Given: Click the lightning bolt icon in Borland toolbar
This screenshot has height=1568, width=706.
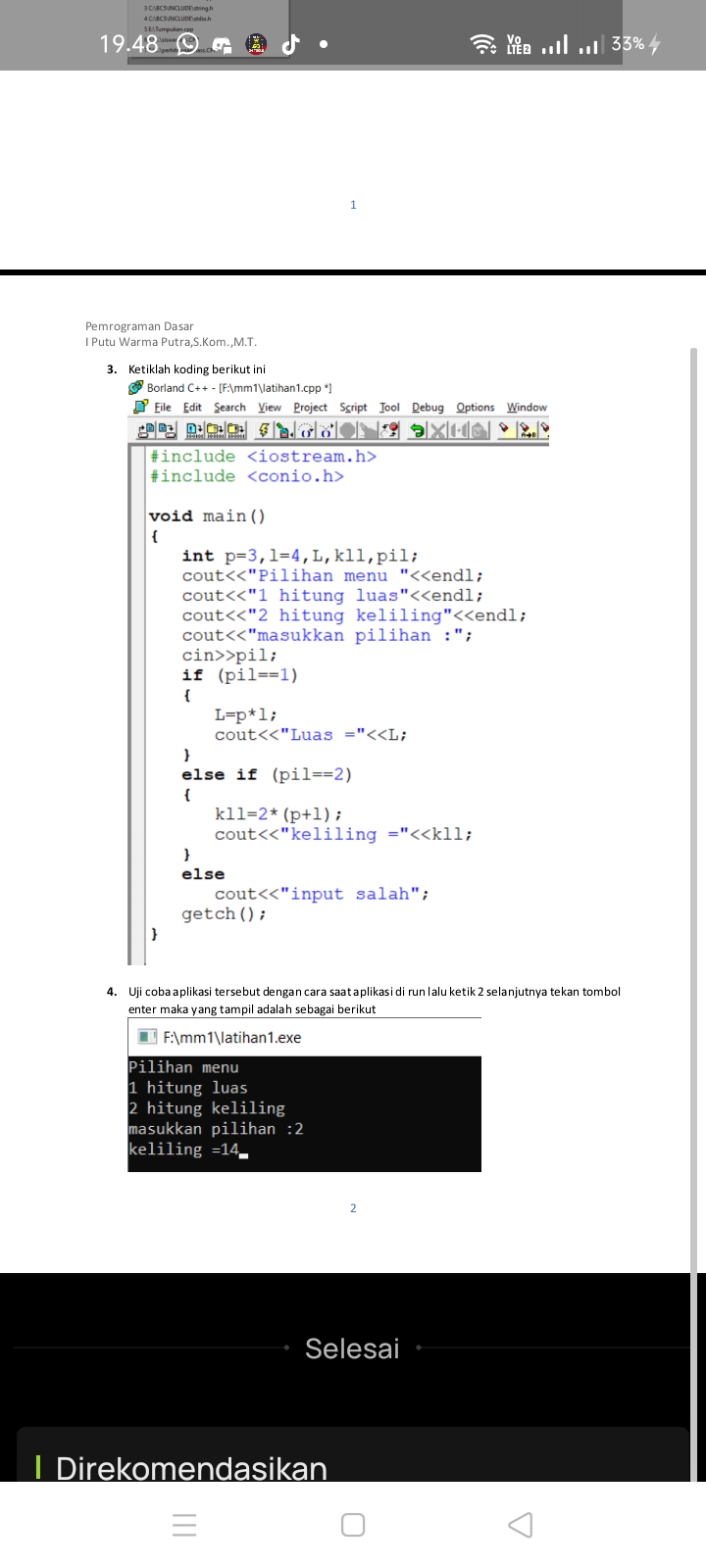Looking at the screenshot, I should pyautogui.click(x=264, y=430).
